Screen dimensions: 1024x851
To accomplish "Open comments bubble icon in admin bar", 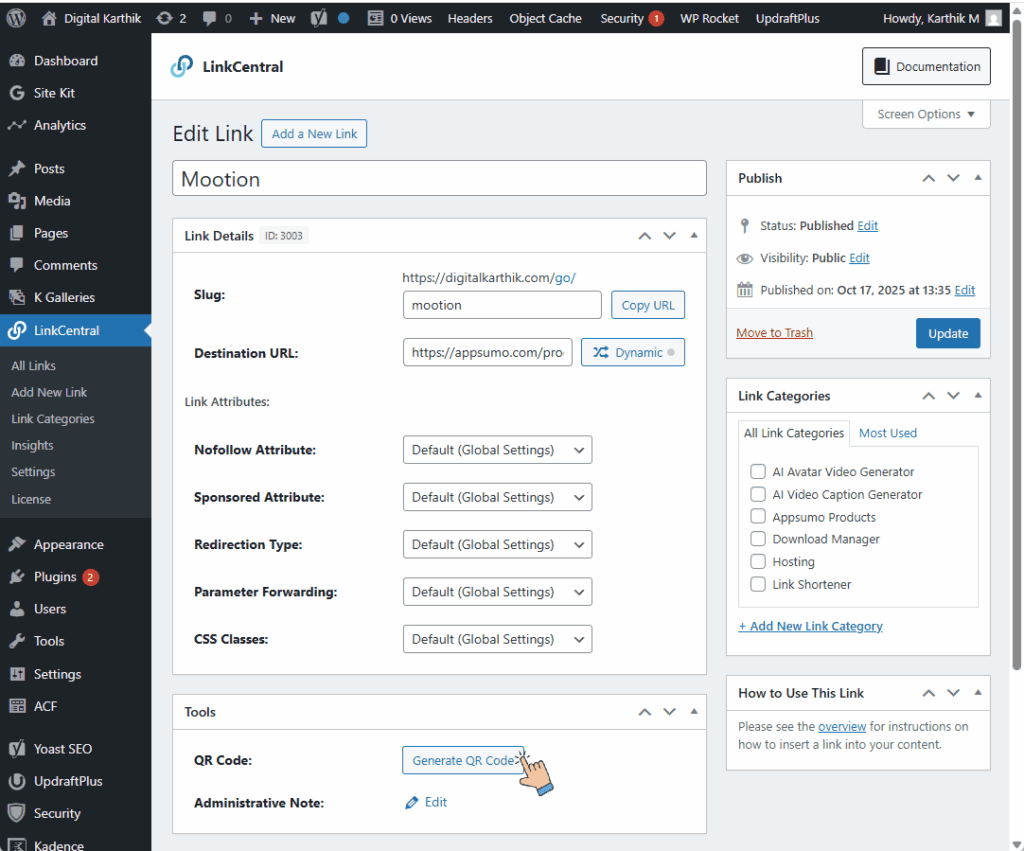I will pyautogui.click(x=212, y=18).
